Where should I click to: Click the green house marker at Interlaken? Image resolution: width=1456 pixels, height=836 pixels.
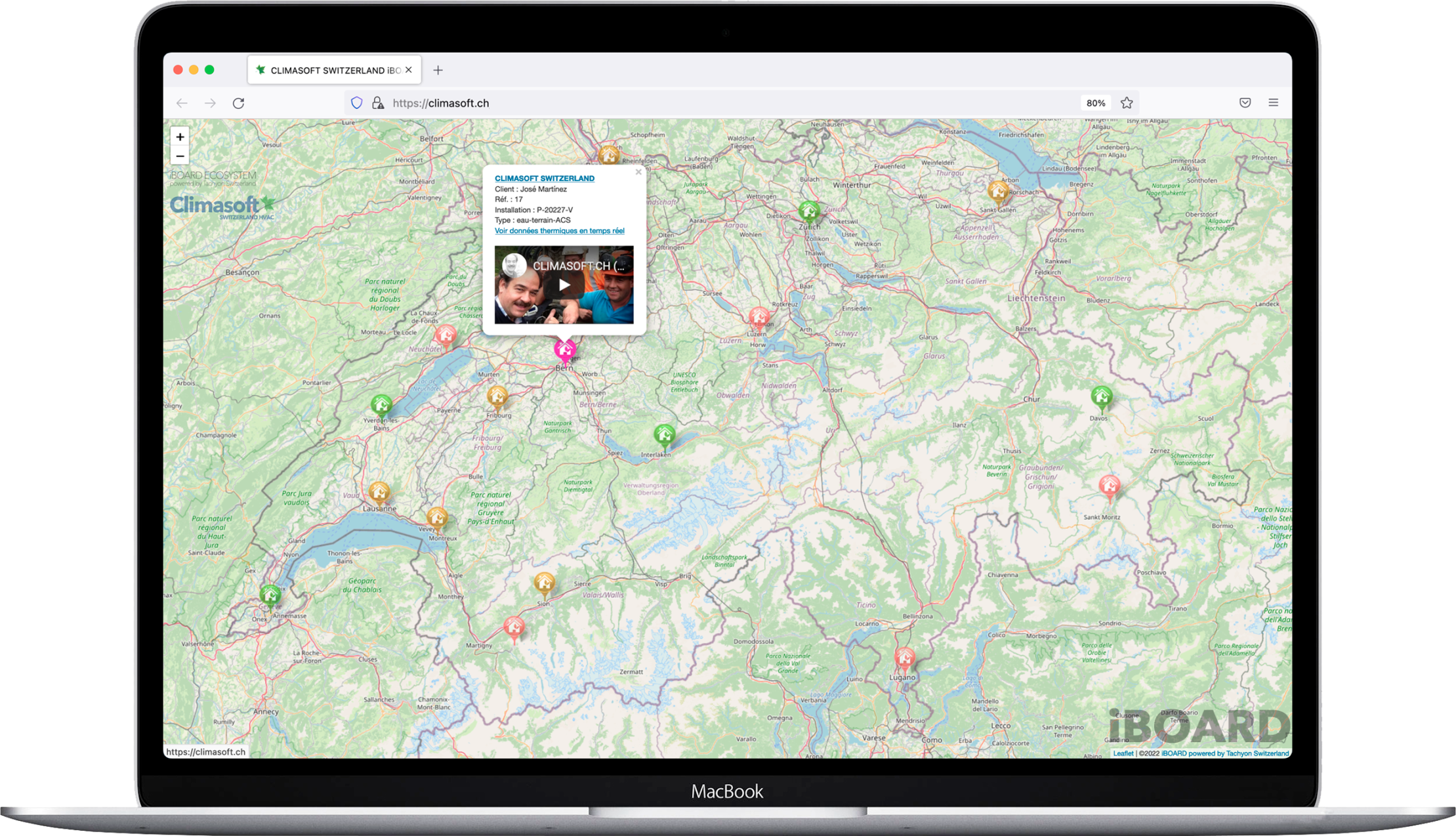tap(664, 435)
